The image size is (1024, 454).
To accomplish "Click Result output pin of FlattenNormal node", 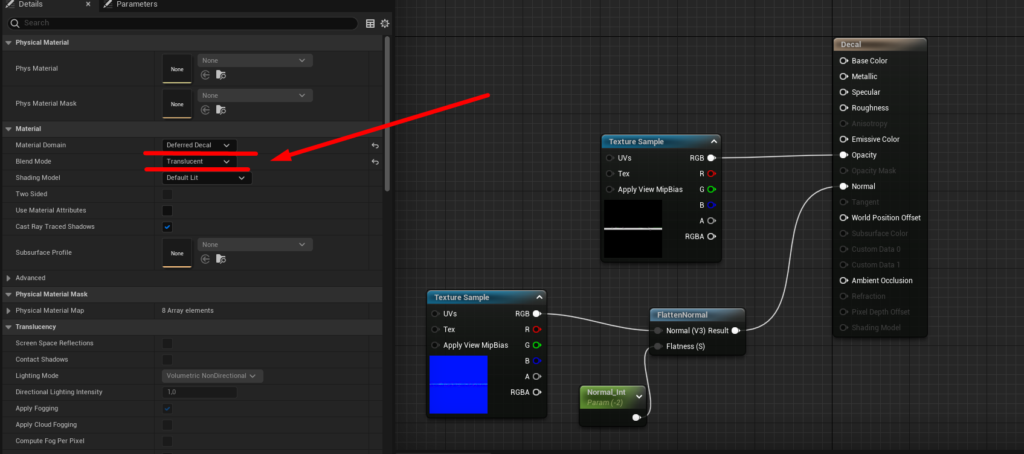I will coord(735,331).
